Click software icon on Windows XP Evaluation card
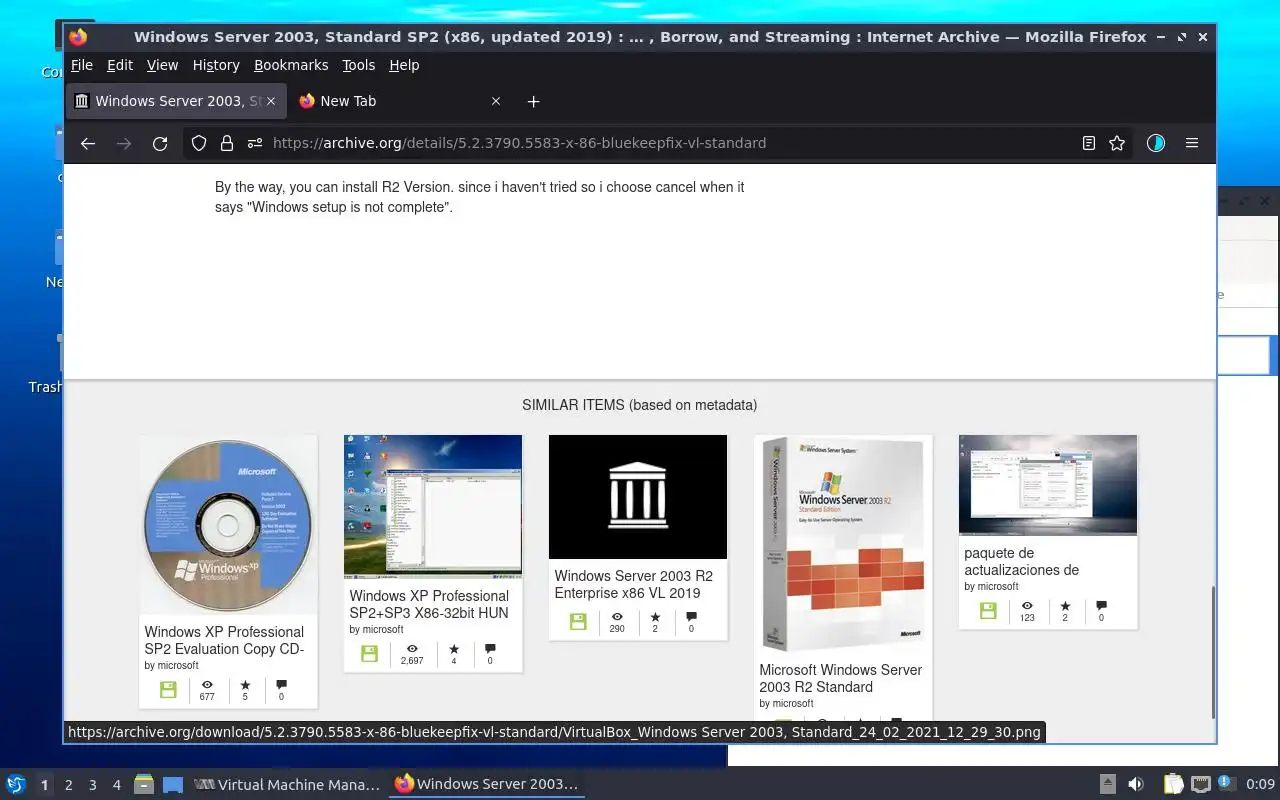1280x800 pixels. 168,690
